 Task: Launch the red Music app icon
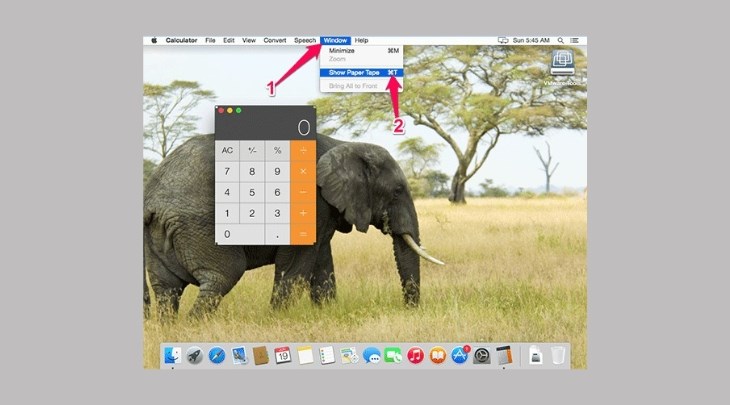[x=415, y=355]
